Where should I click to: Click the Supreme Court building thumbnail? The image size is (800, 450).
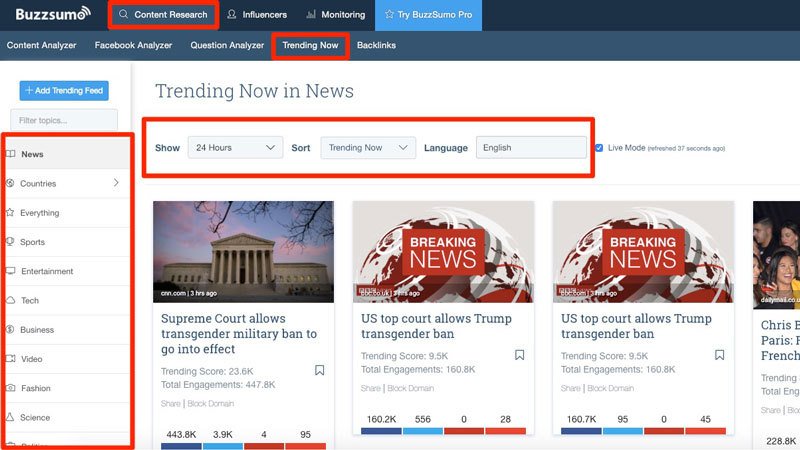pyautogui.click(x=243, y=252)
